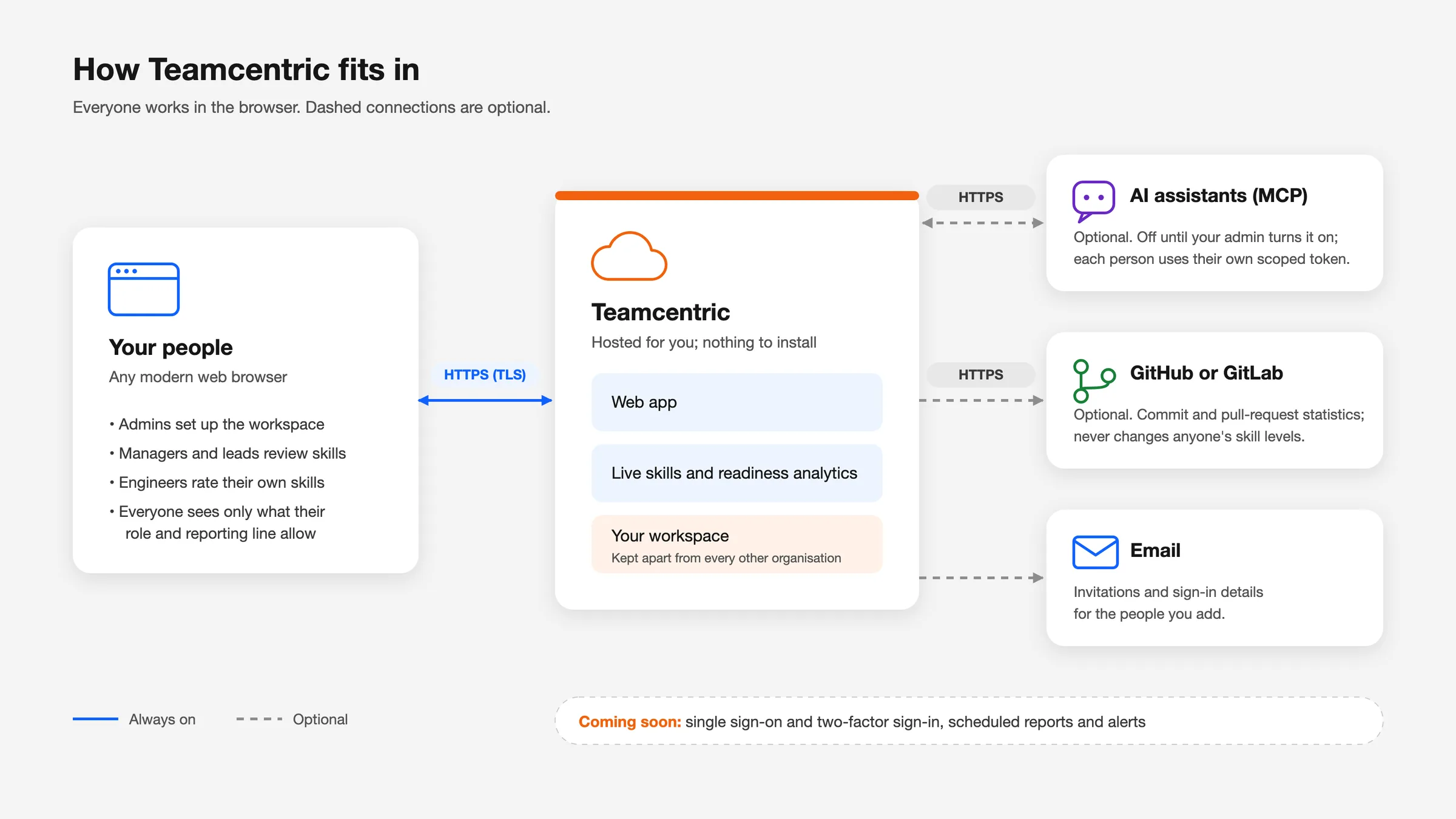Click the 'Coming soon:' orange label

coord(630,722)
